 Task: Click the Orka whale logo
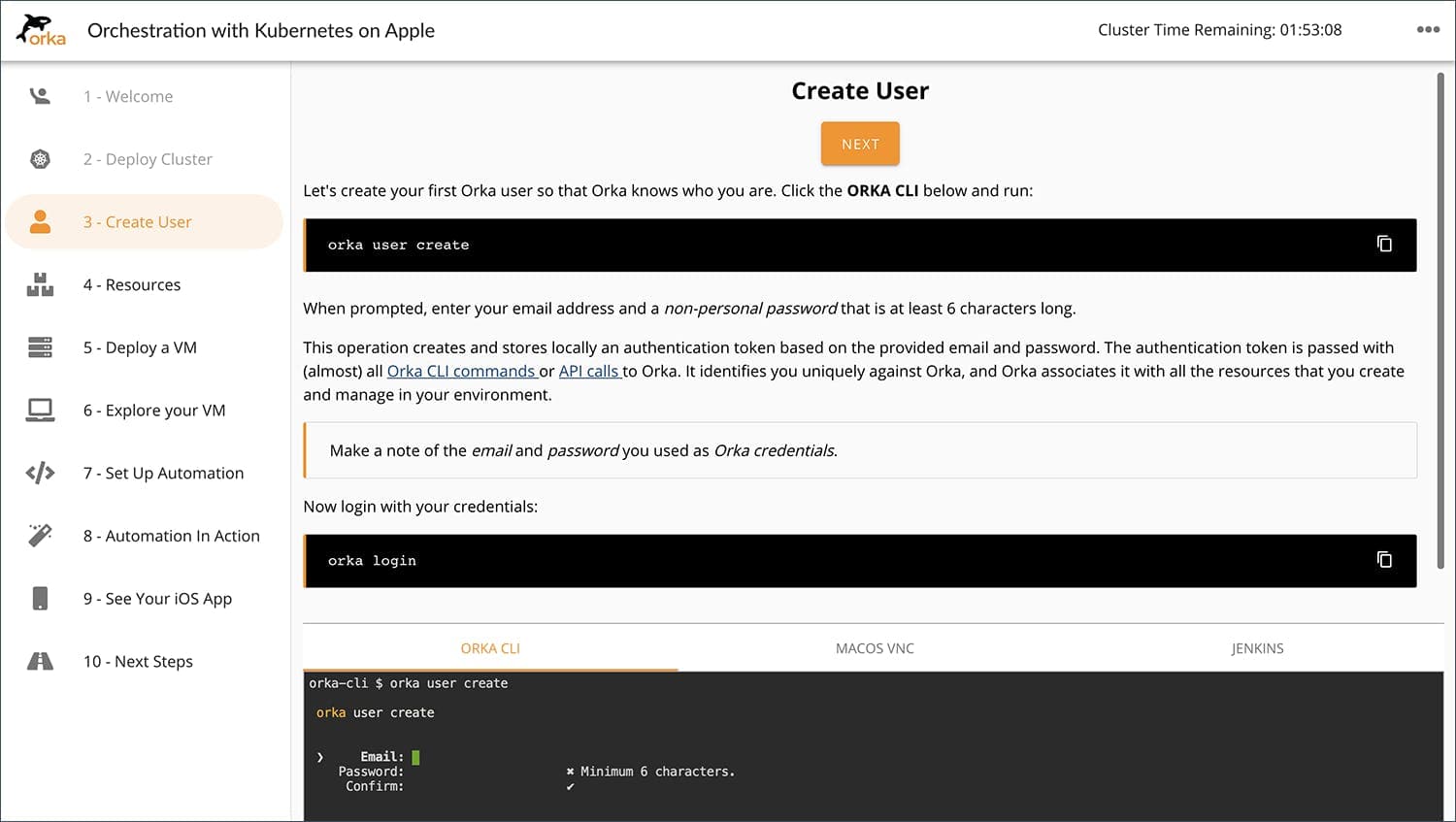39,29
